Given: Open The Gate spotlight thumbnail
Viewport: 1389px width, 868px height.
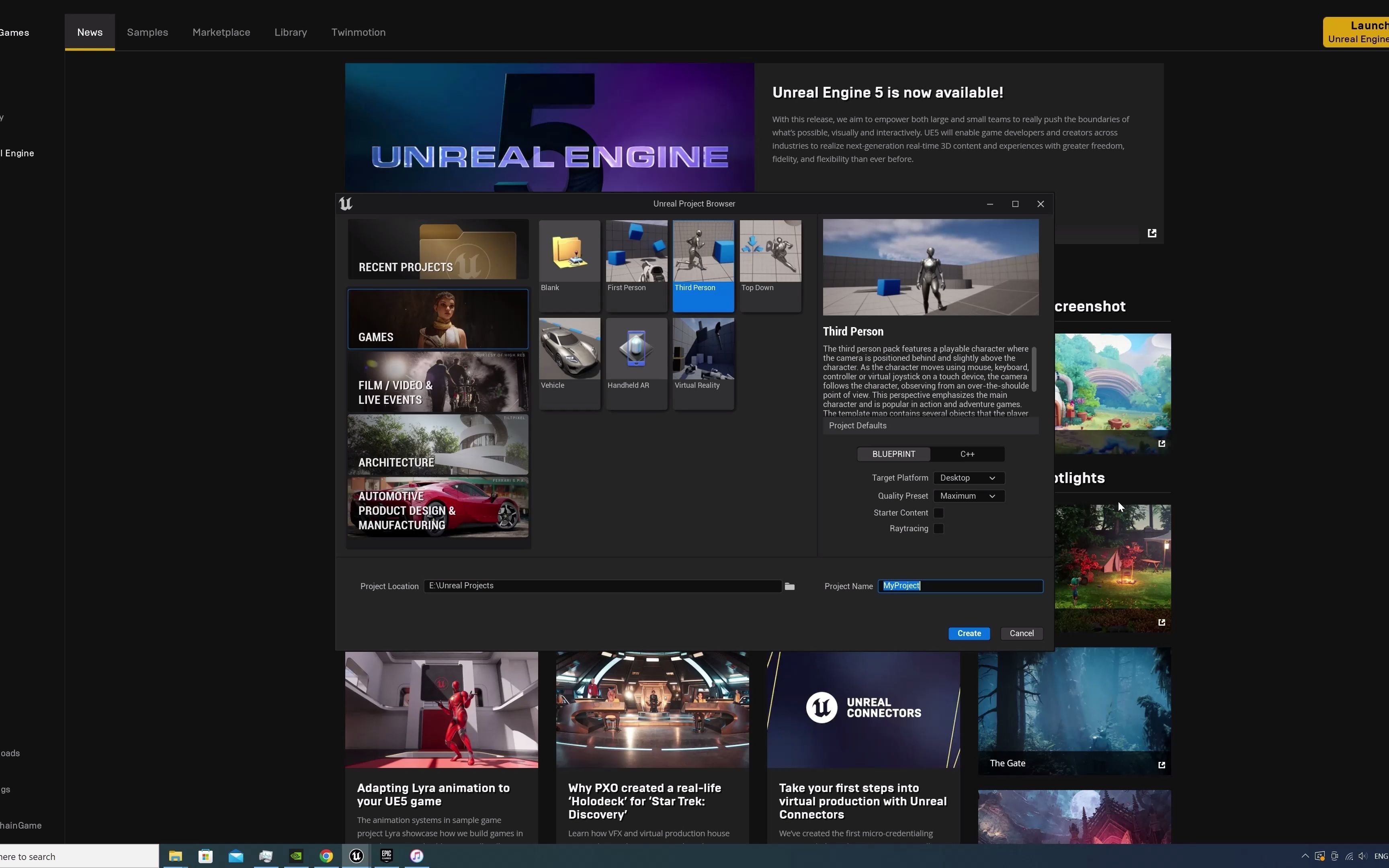Looking at the screenshot, I should click(1074, 711).
